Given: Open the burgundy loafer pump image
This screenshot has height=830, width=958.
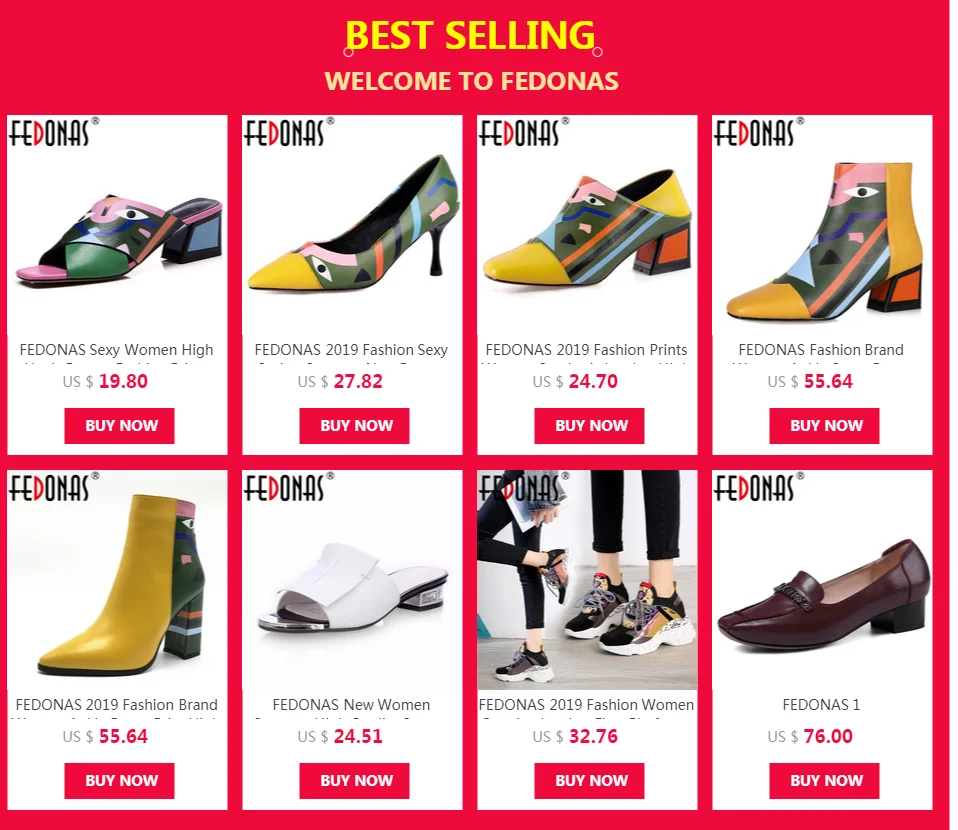Looking at the screenshot, I should (822, 580).
